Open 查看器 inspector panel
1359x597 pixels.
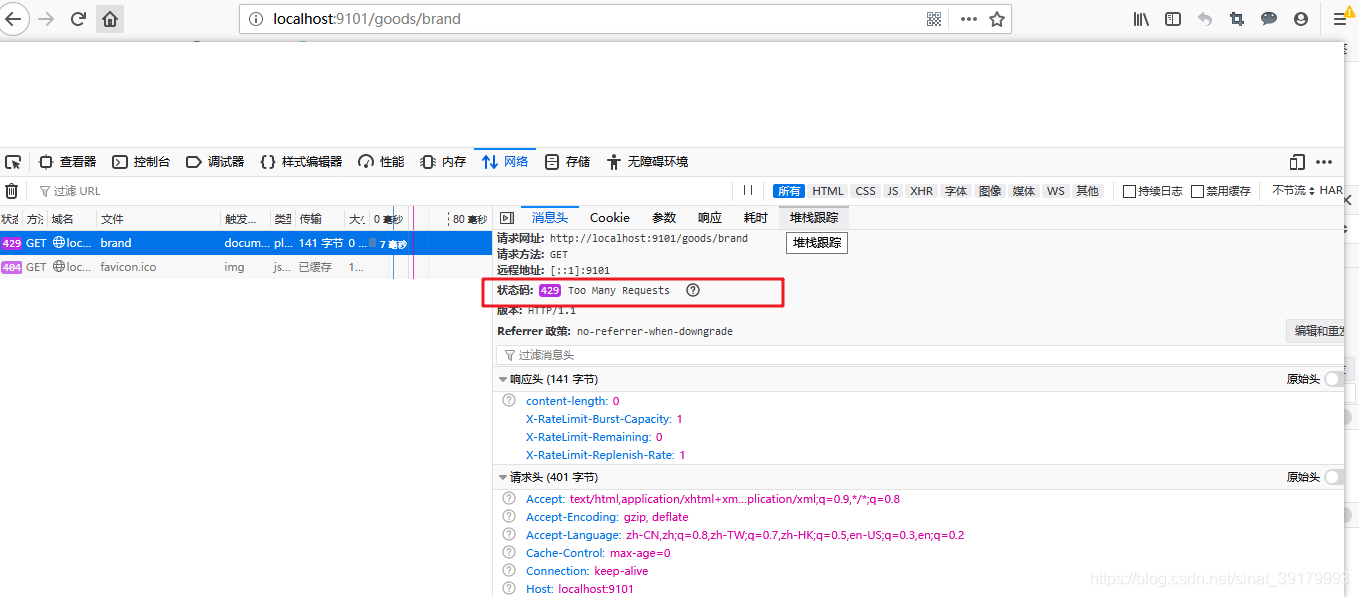point(68,162)
